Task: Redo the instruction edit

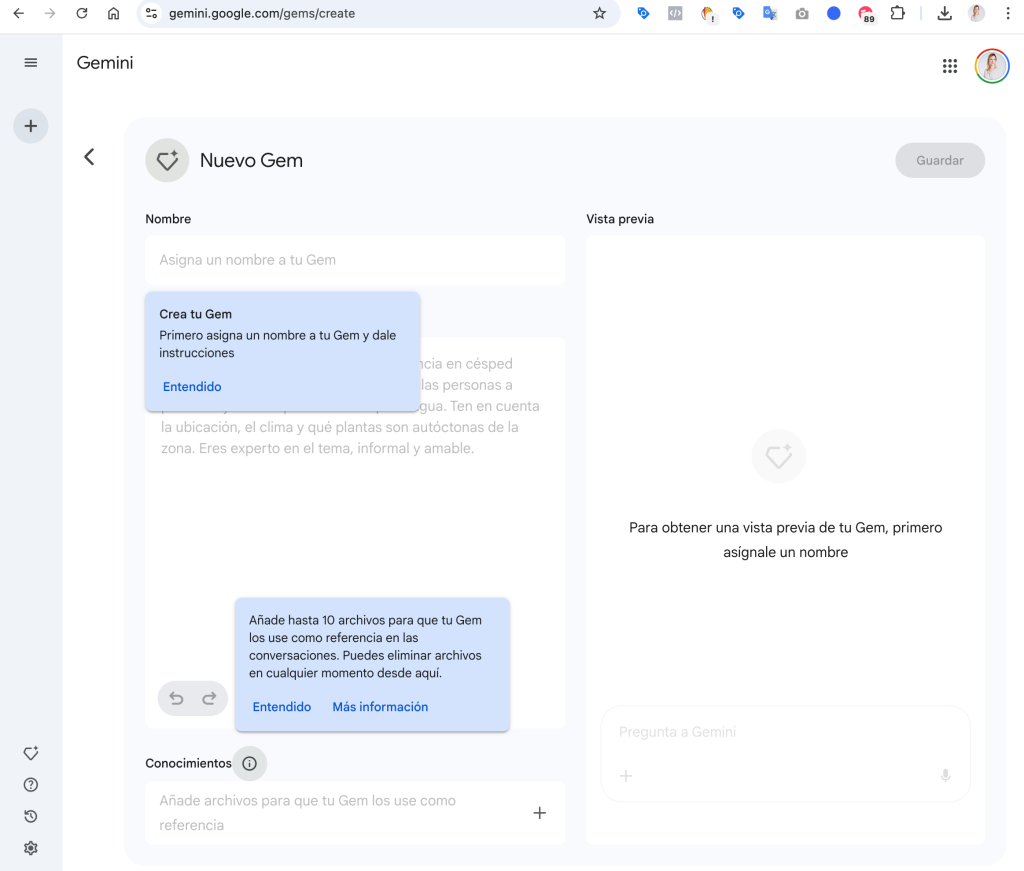Action: [209, 699]
